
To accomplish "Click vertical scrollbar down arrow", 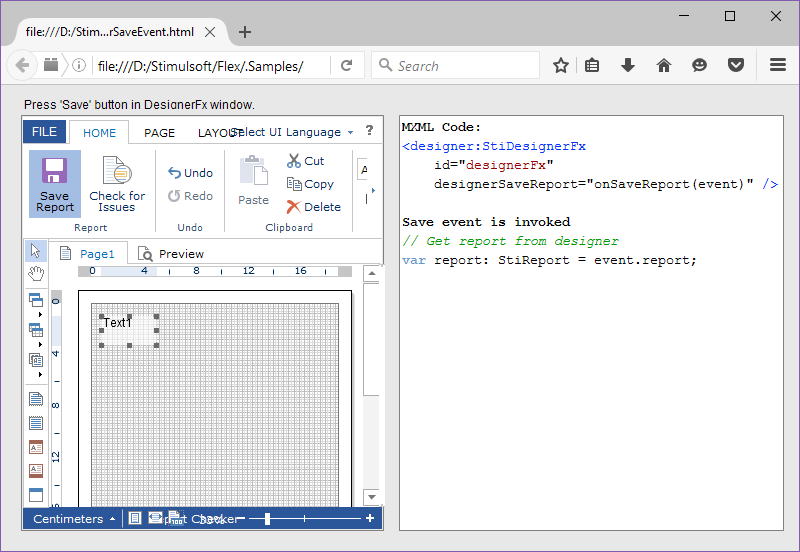I will click(x=372, y=496).
